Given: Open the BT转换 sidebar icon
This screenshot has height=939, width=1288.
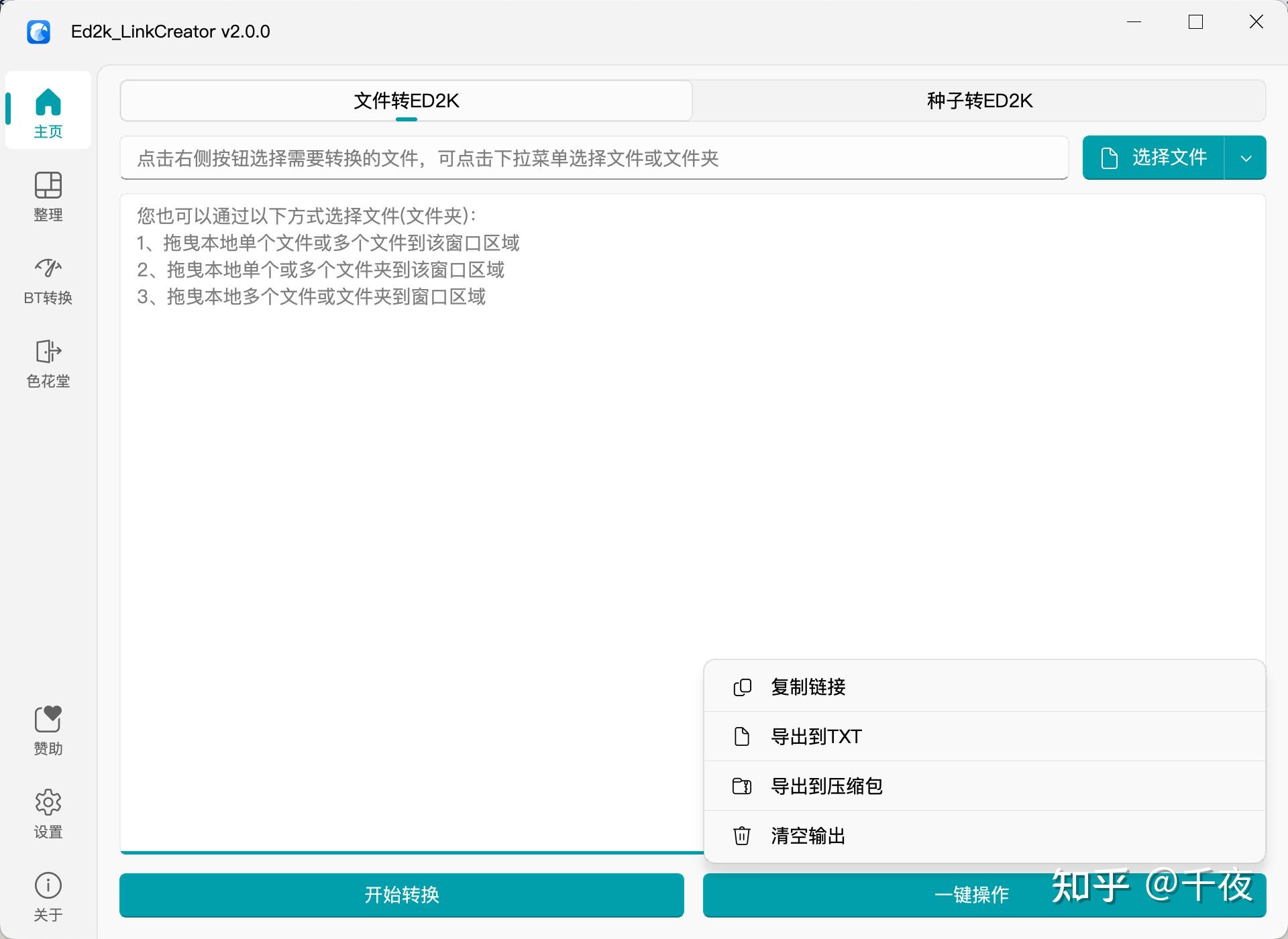Looking at the screenshot, I should 48,280.
